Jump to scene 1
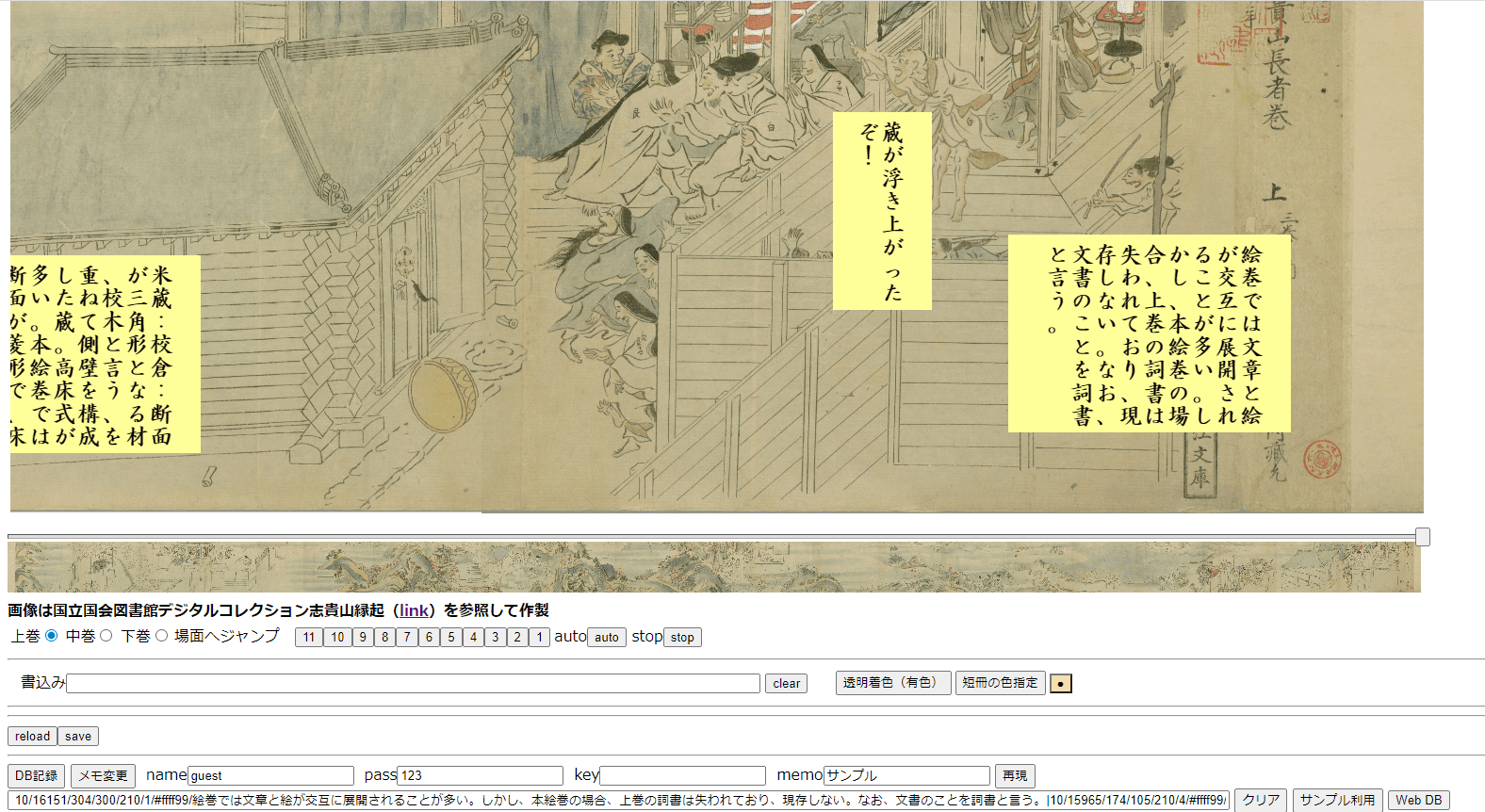The image size is (1485, 812). click(x=539, y=638)
